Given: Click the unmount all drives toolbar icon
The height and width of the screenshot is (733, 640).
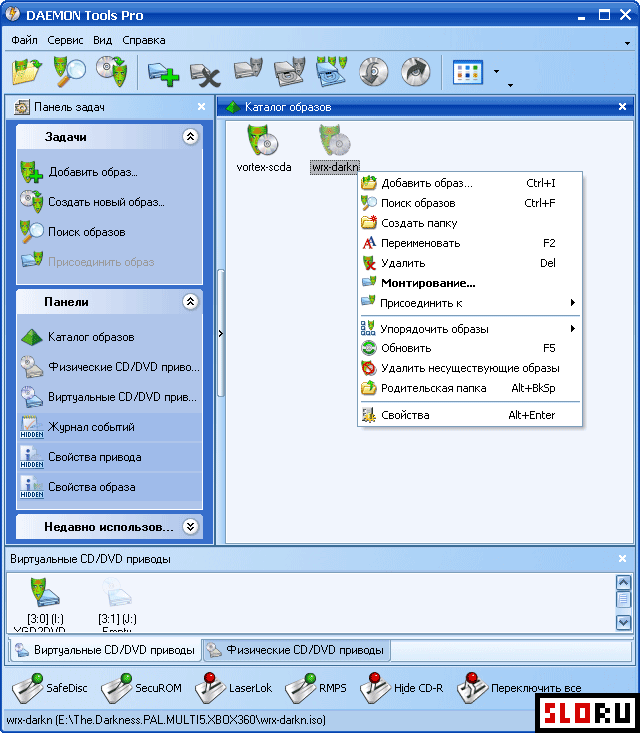Looking at the screenshot, I should coord(331,71).
